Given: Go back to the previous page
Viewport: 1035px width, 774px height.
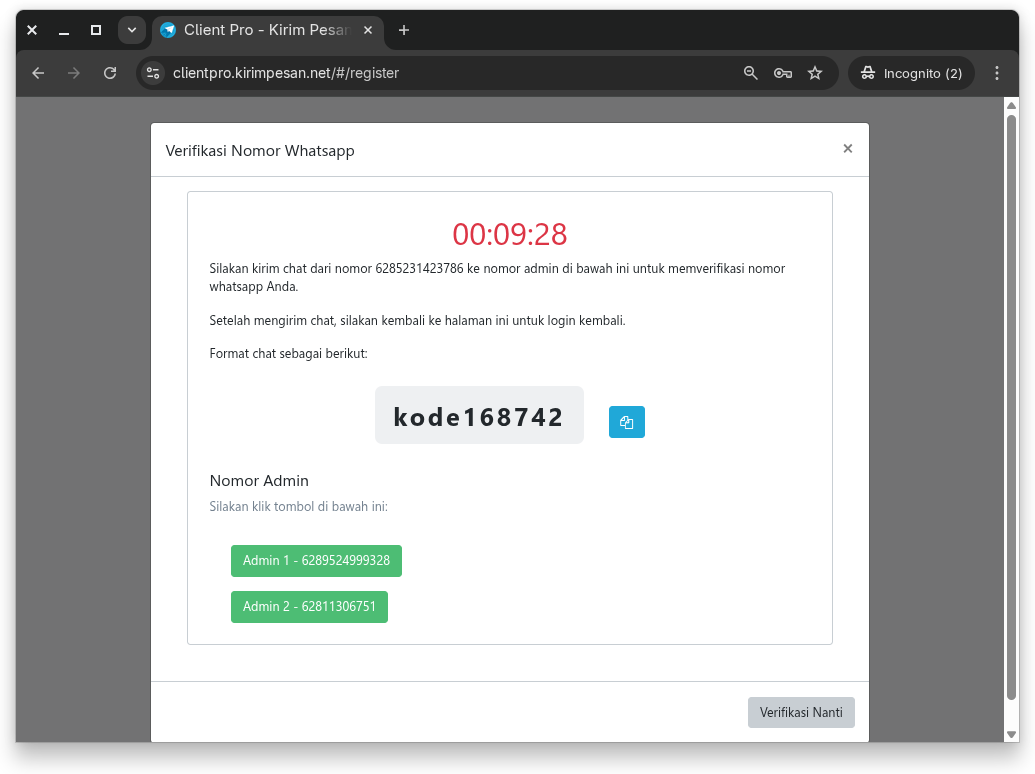Looking at the screenshot, I should 38,73.
